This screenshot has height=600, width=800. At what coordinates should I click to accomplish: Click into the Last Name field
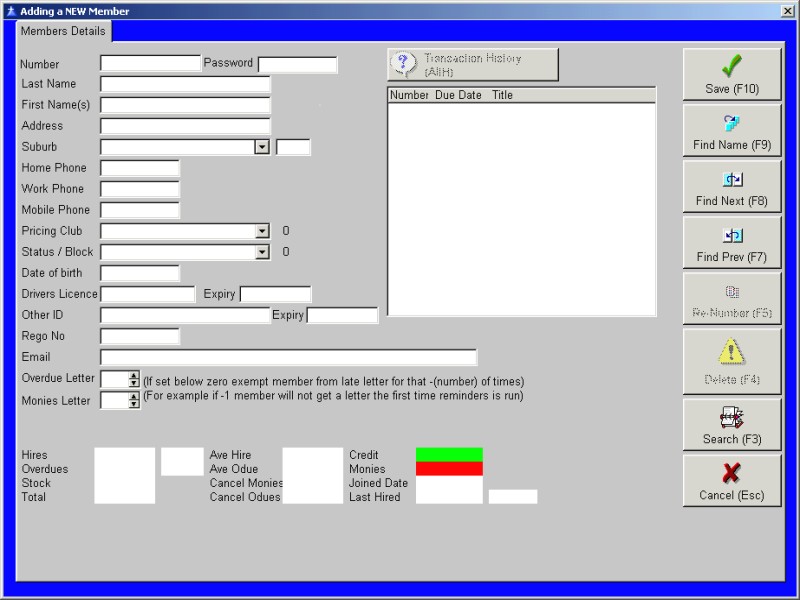click(185, 84)
